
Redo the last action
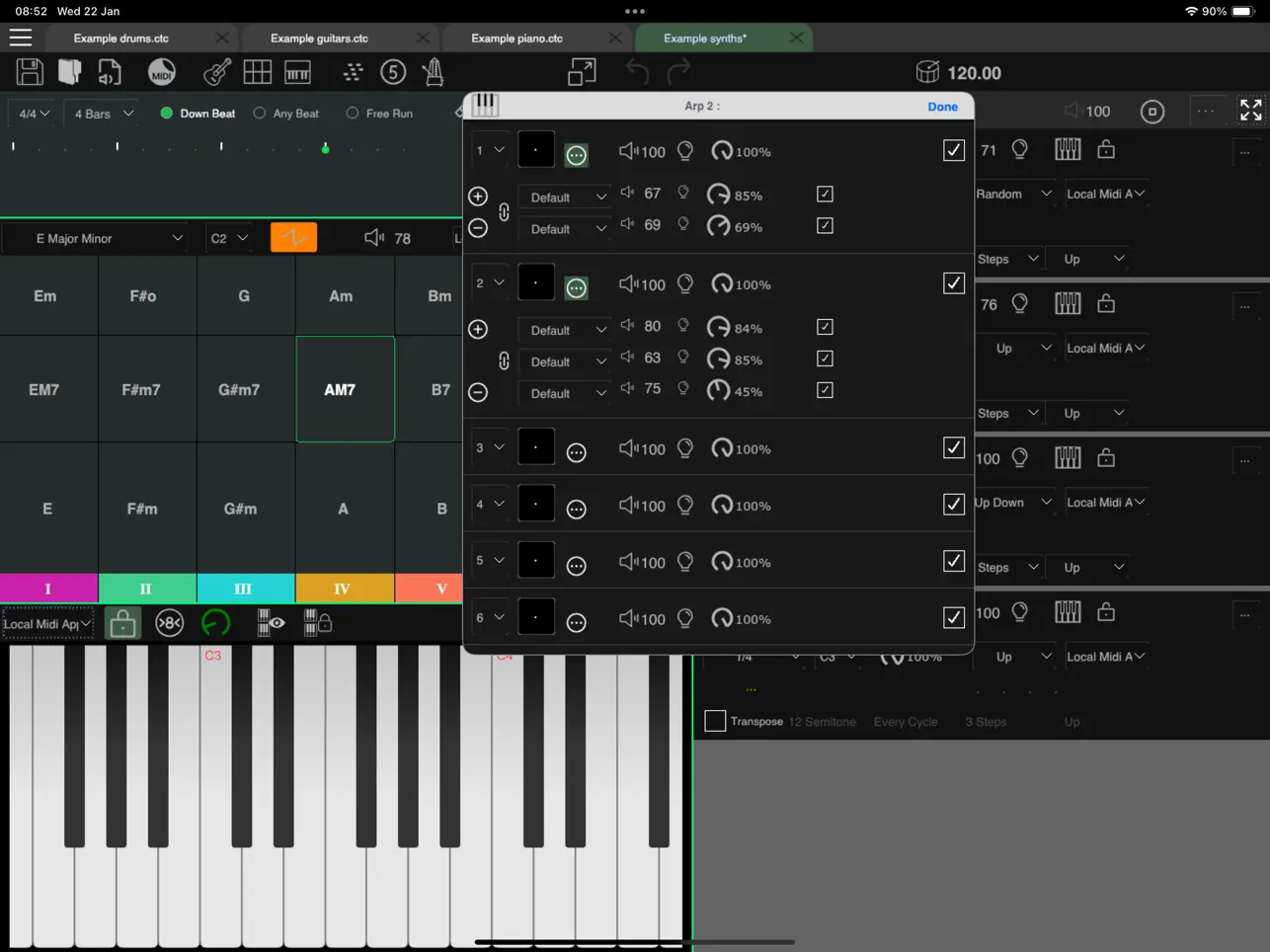[679, 72]
